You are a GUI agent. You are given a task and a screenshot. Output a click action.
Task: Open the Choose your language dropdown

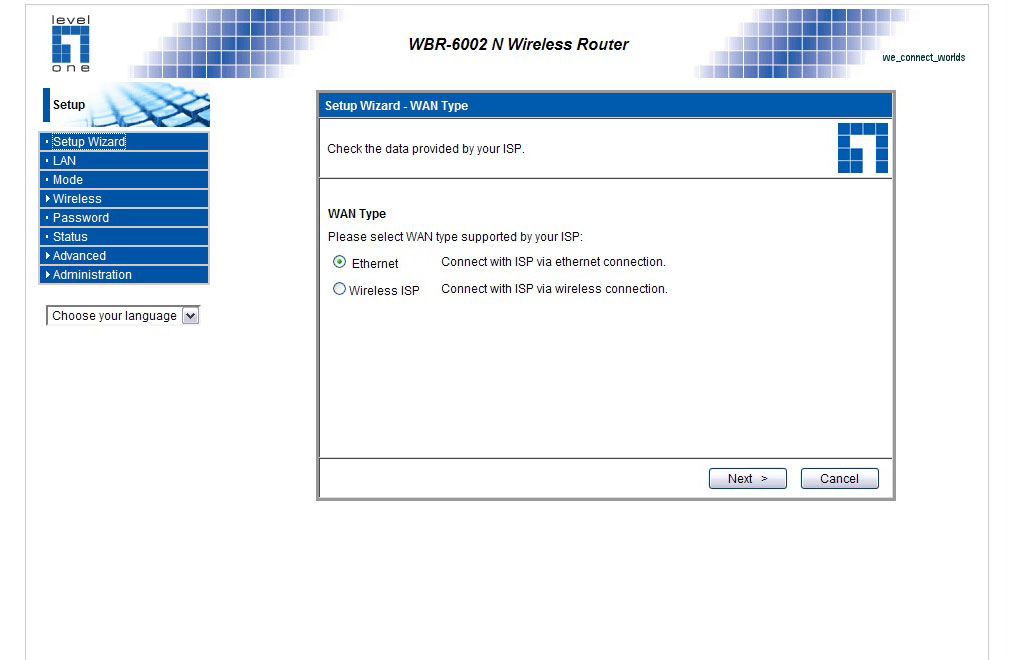[x=123, y=315]
